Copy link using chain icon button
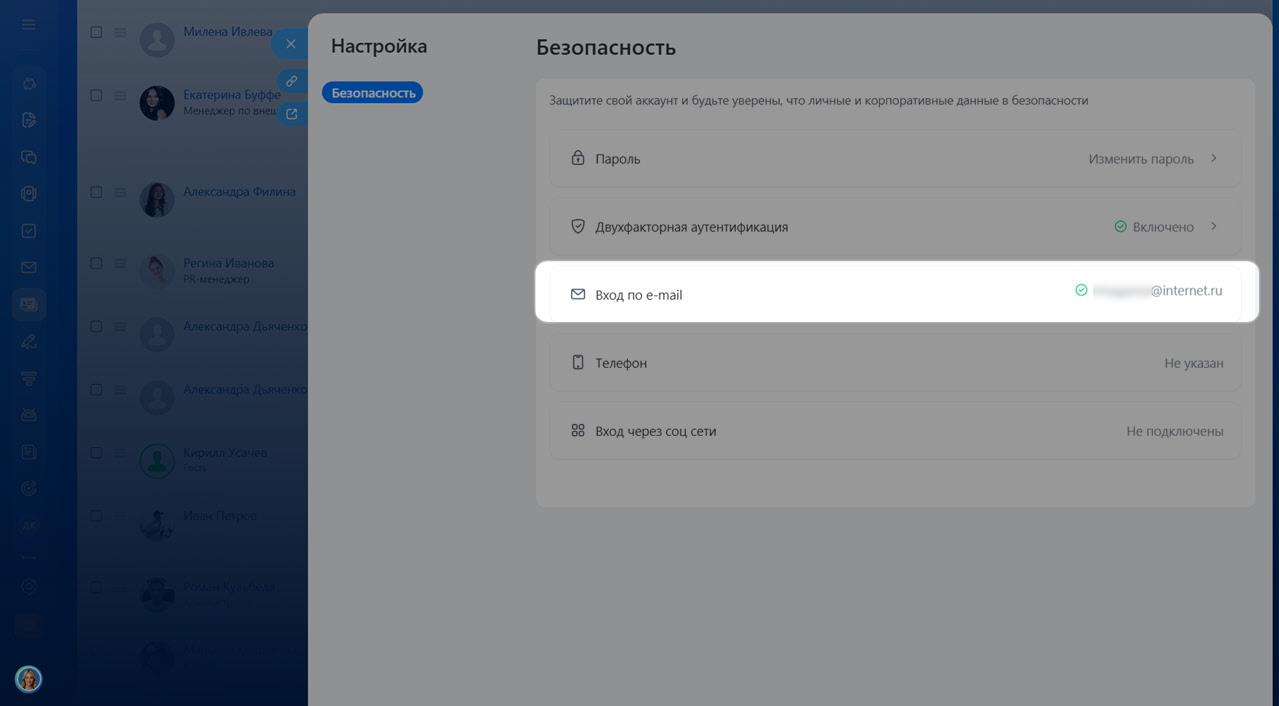 point(291,81)
